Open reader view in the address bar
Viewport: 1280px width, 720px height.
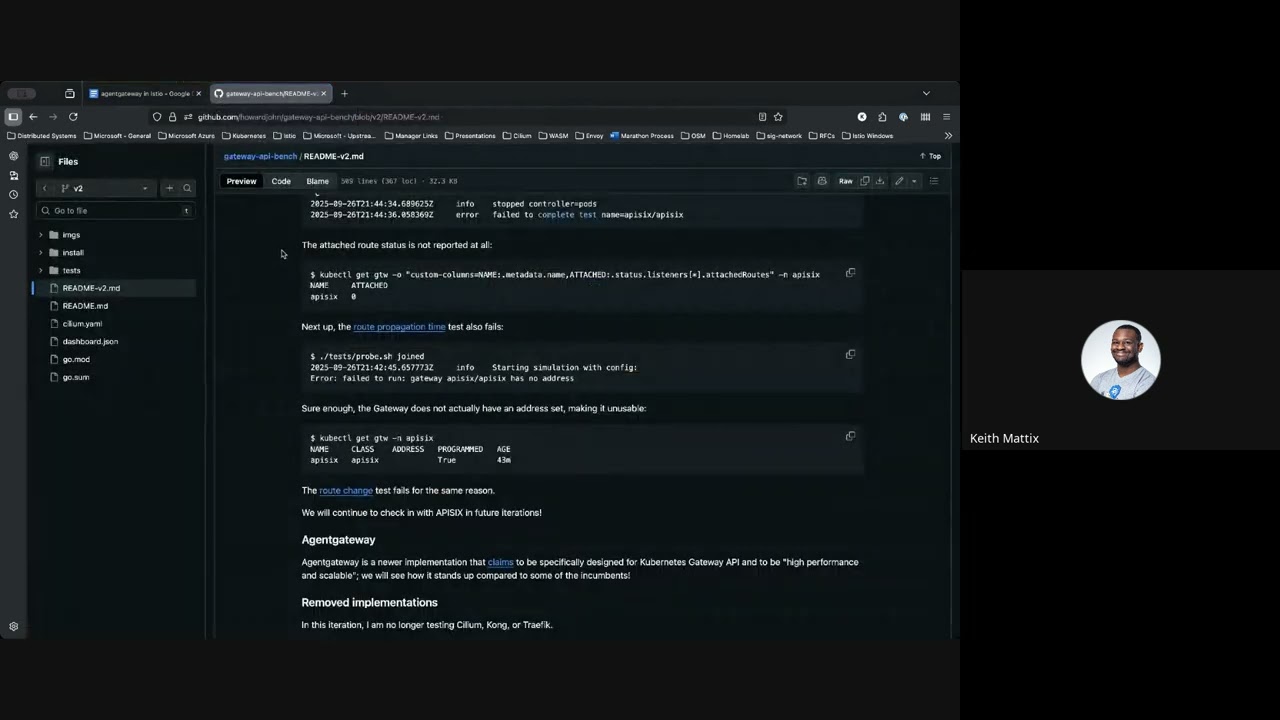pos(762,117)
